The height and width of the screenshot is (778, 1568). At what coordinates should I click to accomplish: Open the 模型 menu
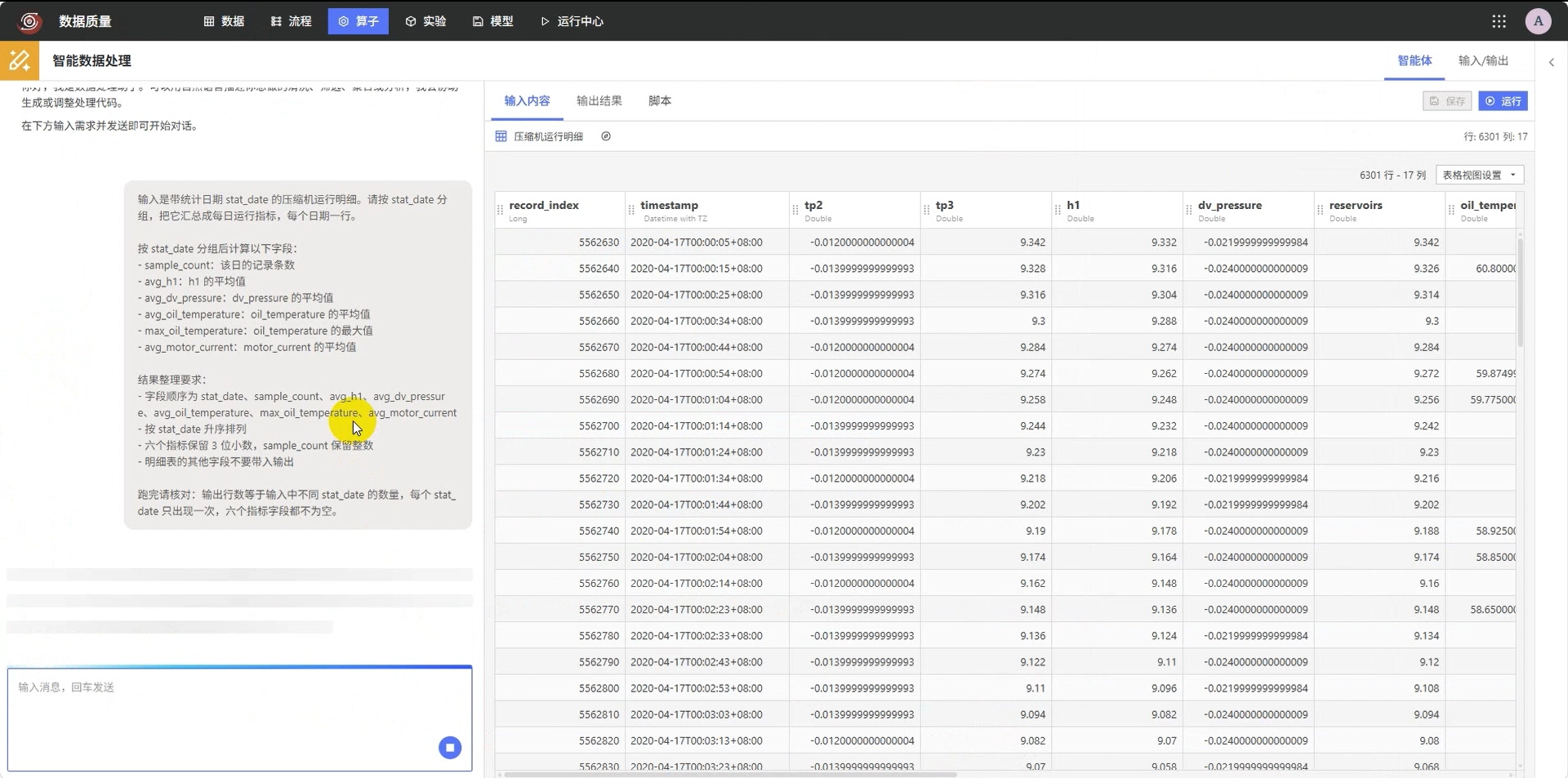[492, 21]
